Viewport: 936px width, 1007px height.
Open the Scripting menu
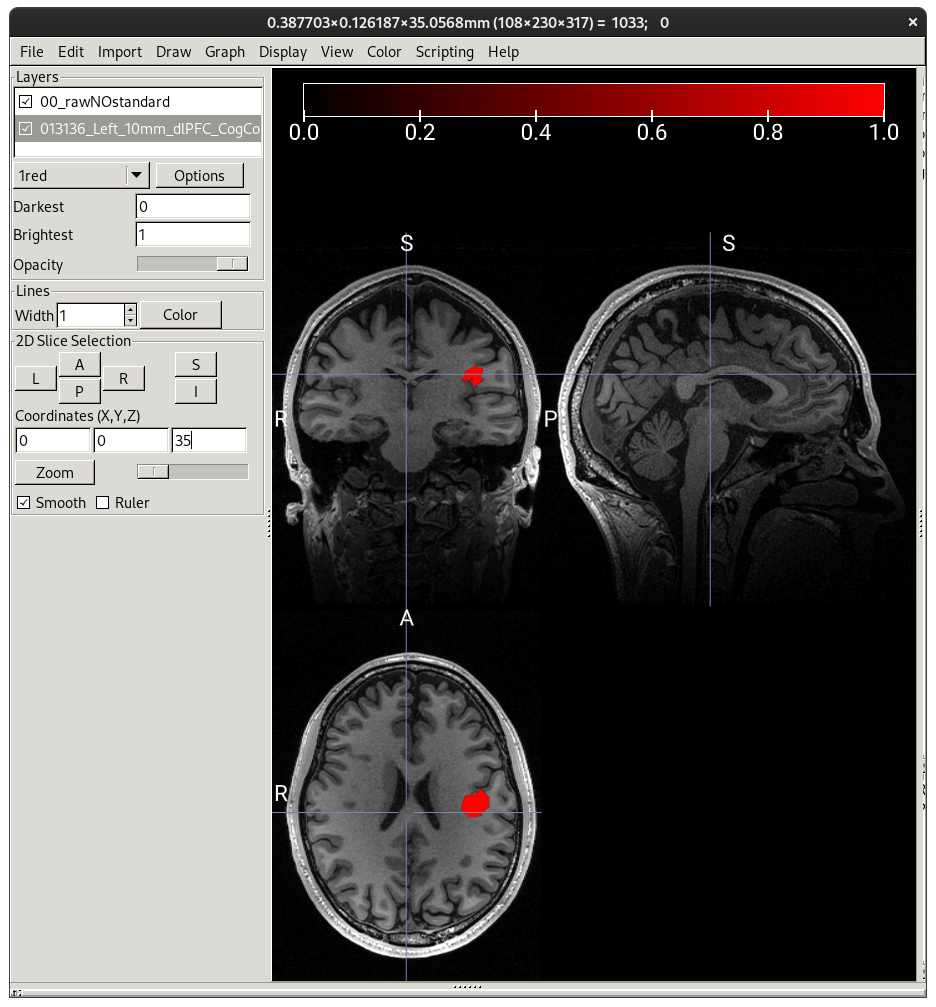(444, 52)
